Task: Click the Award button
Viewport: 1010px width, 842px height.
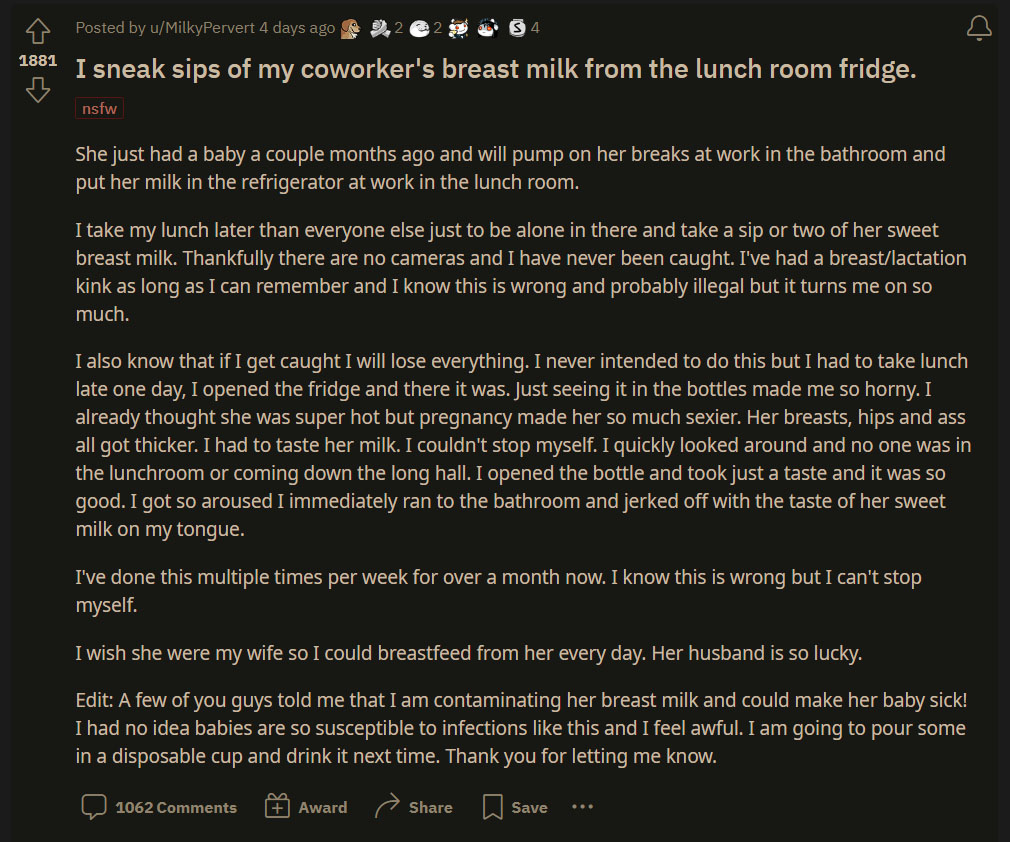Action: pos(306,807)
